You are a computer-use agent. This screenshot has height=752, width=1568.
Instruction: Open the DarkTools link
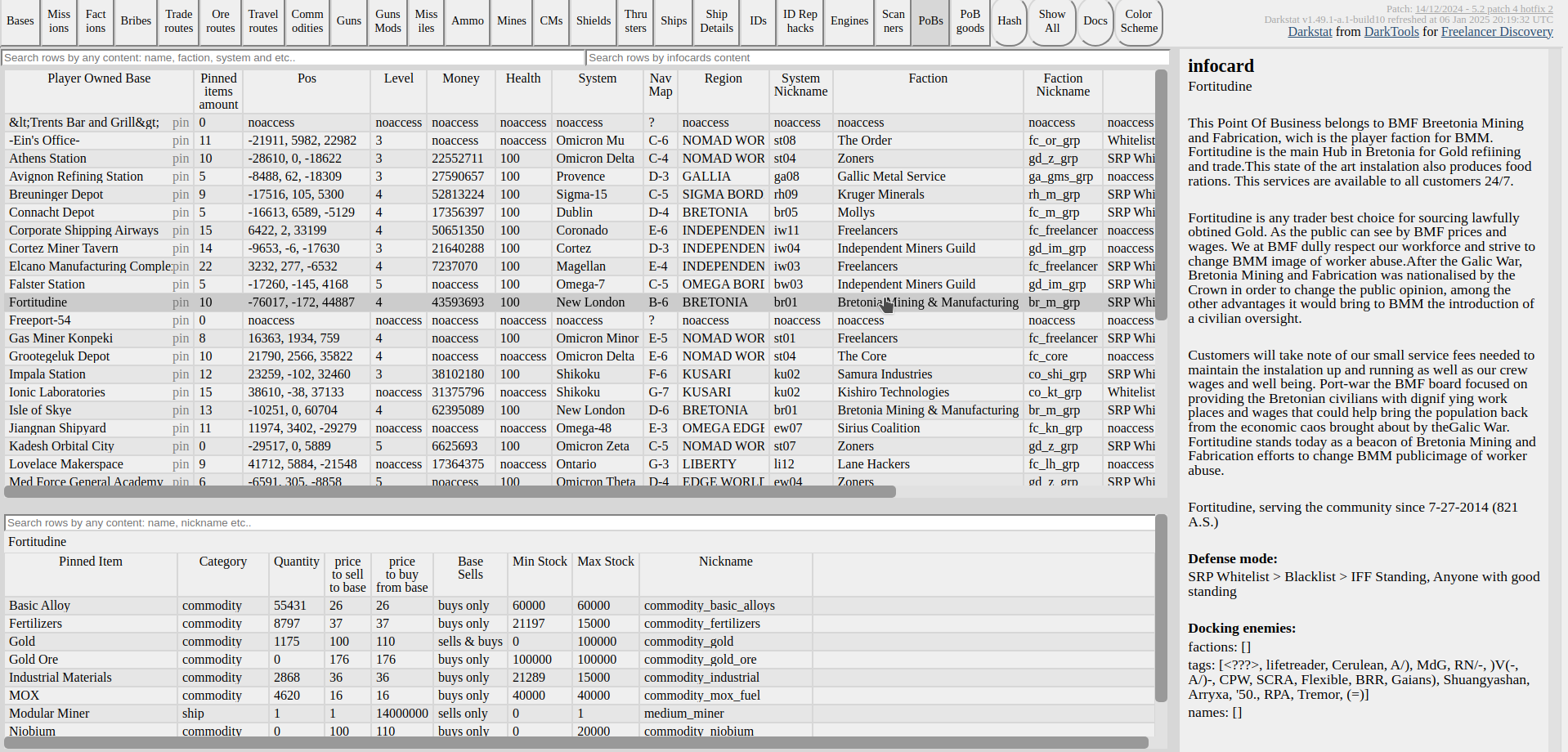point(1391,32)
